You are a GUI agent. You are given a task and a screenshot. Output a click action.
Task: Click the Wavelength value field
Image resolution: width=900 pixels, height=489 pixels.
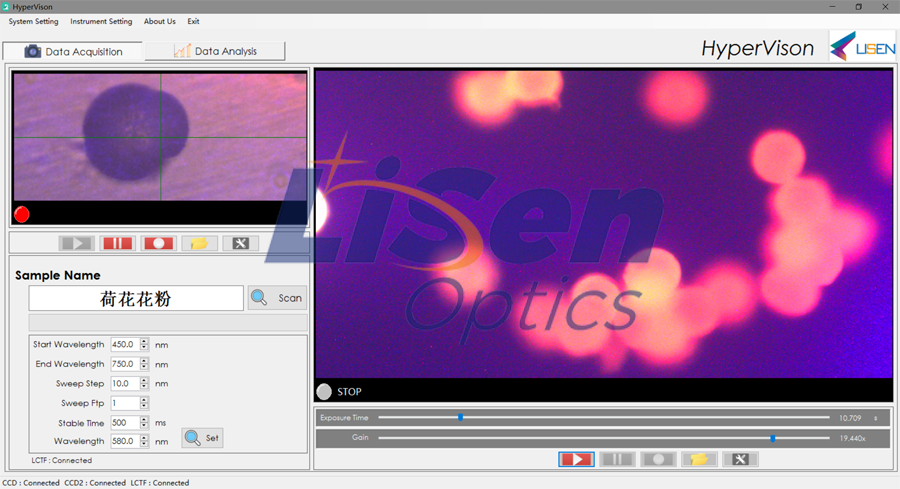[125, 441]
